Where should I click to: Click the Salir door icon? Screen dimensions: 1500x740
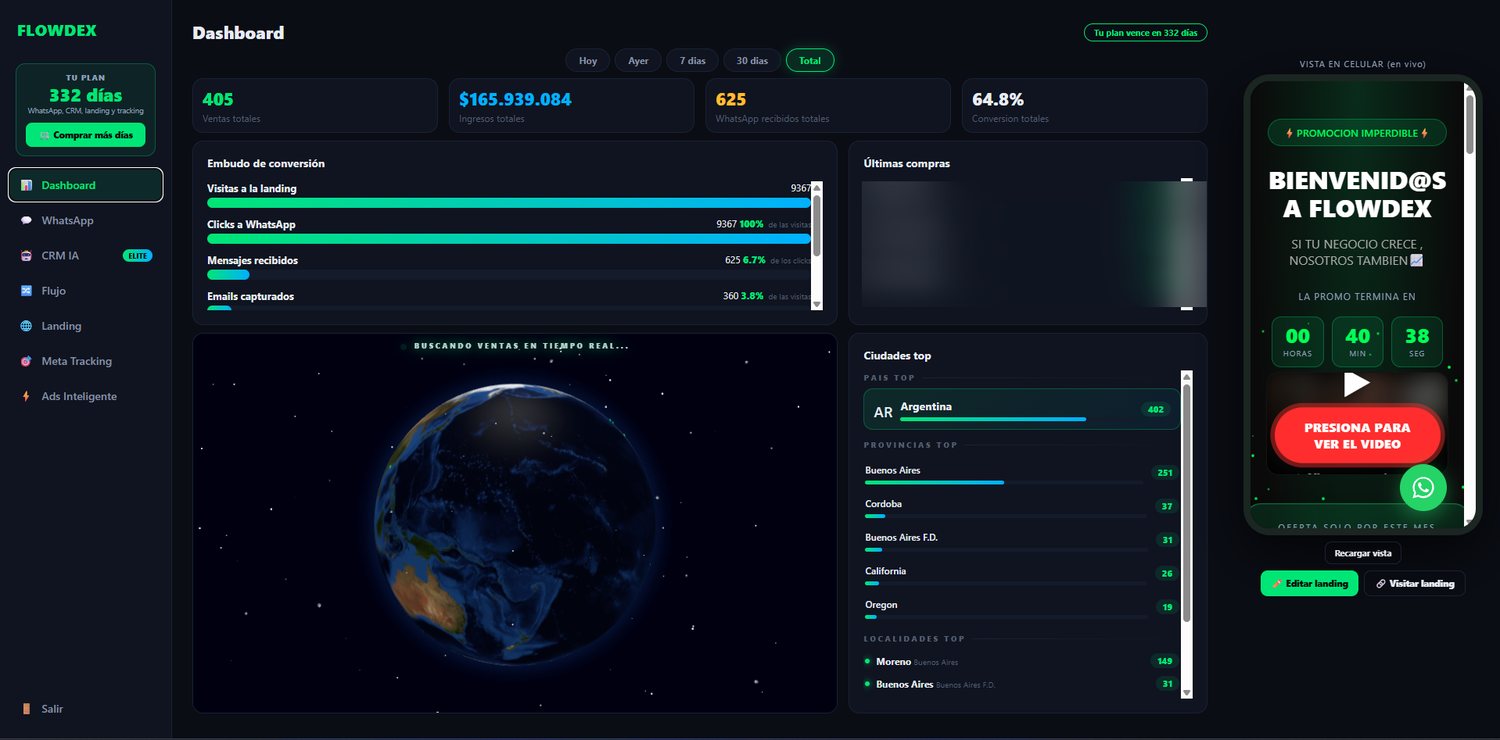pyautogui.click(x=26, y=709)
